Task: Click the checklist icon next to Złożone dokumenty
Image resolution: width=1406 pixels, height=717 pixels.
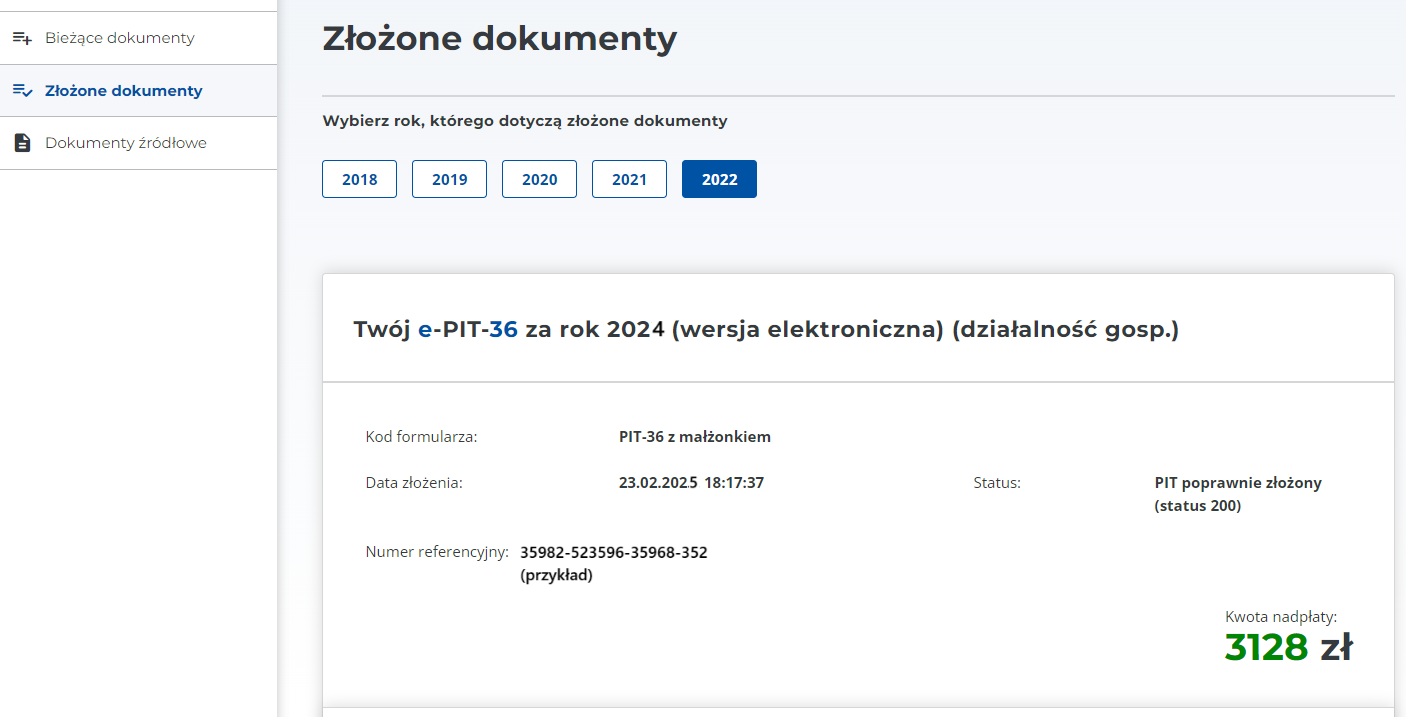Action: pyautogui.click(x=22, y=90)
